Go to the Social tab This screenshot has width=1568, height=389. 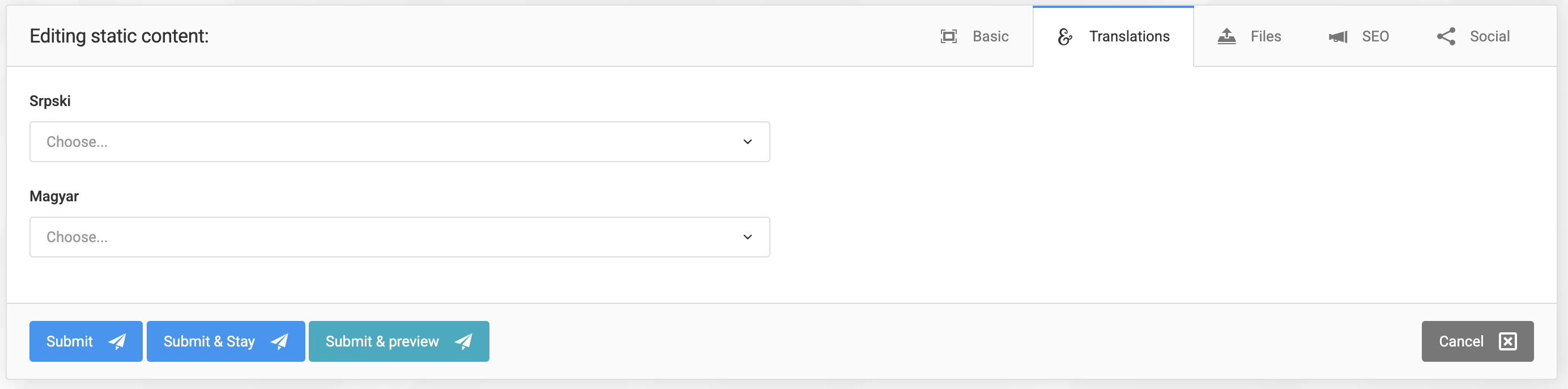[x=1489, y=37]
